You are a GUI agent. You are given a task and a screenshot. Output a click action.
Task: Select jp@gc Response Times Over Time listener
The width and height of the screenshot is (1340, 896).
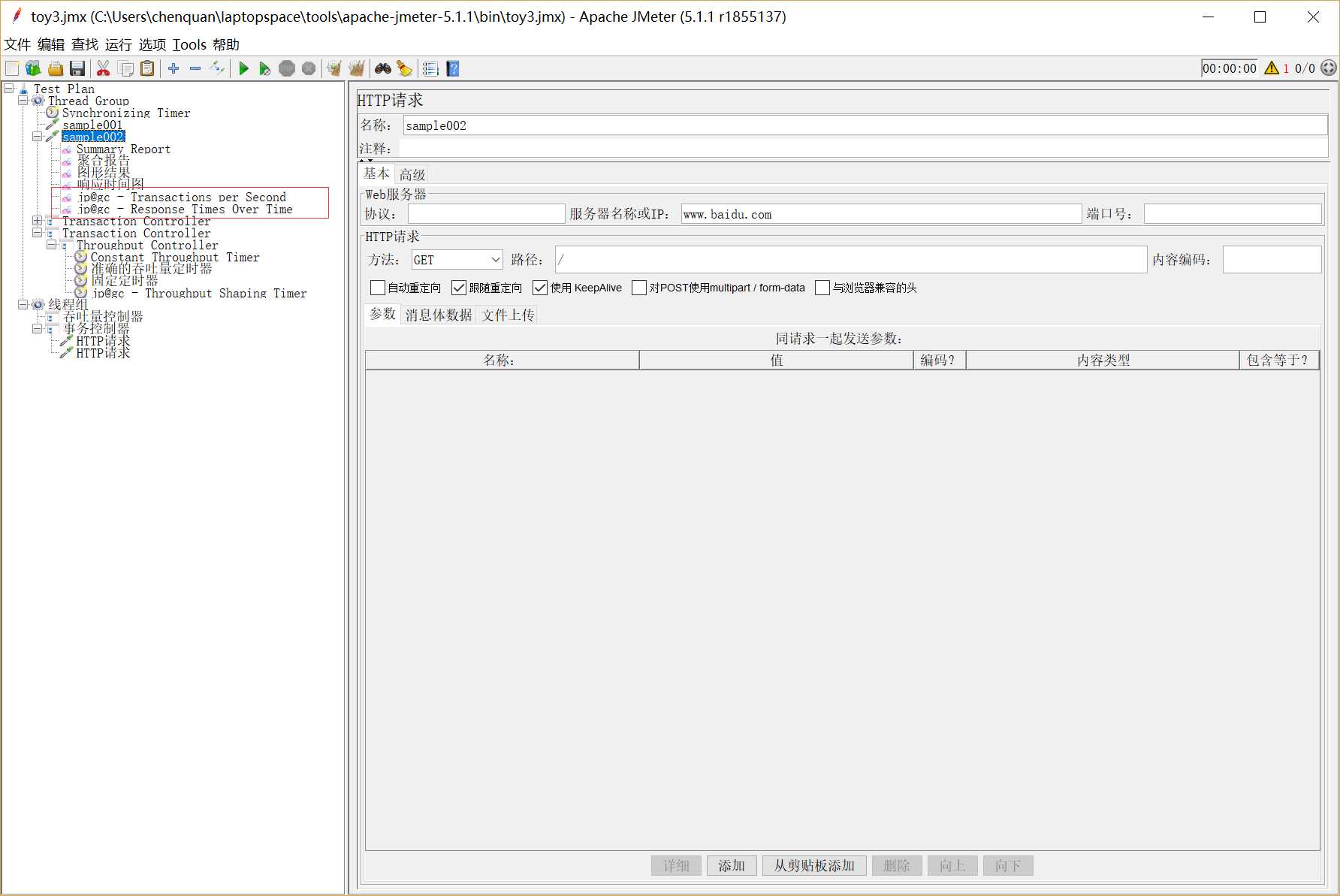pos(186,209)
